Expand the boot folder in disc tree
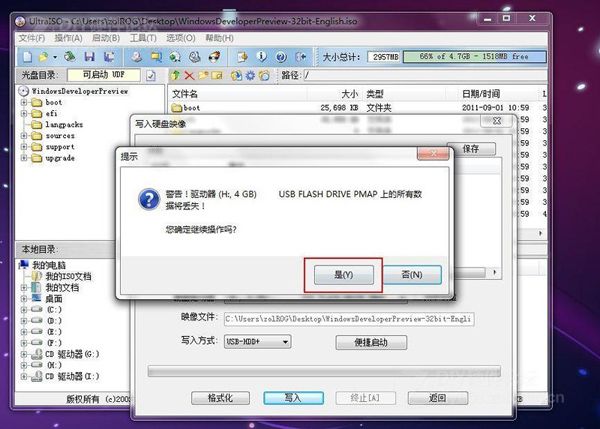Viewport: 600px width, 429px height. (x=24, y=103)
